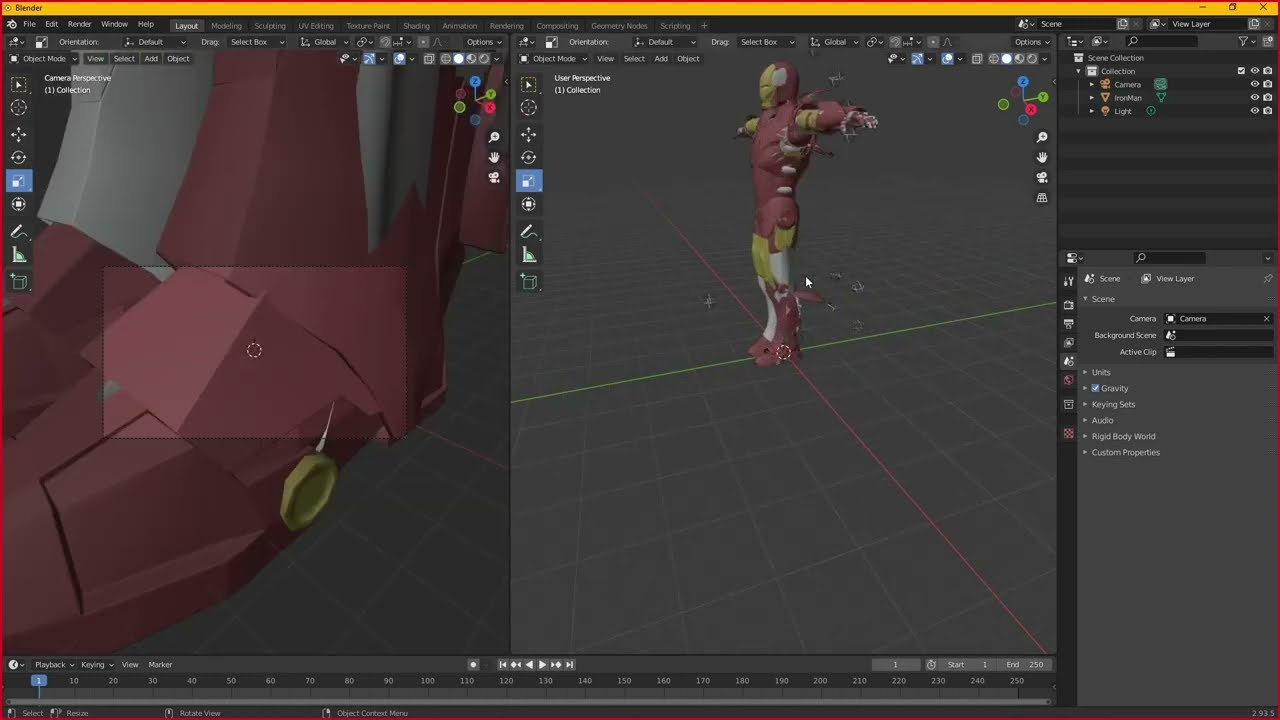Click zoom magnifier gizmo in right viewport

point(1042,137)
